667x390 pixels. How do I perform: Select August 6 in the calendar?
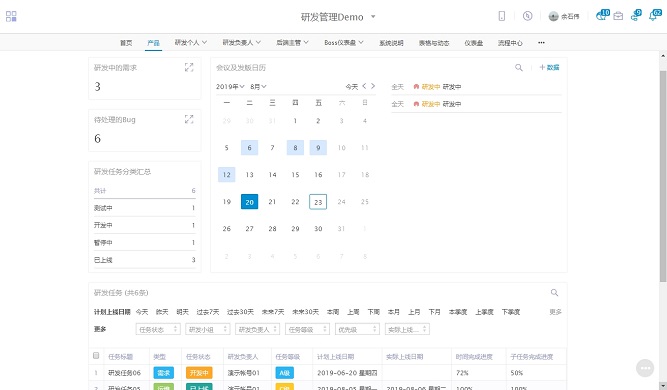pyautogui.click(x=250, y=148)
